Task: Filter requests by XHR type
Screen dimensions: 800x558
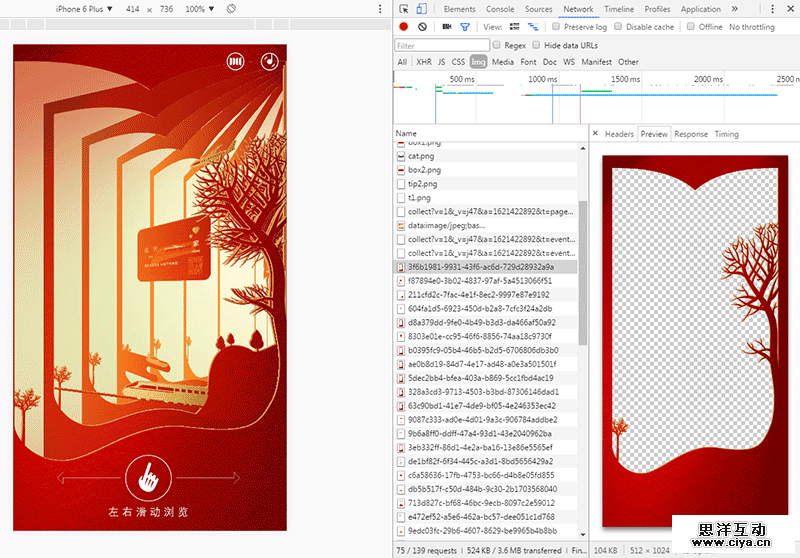Action: point(424,62)
